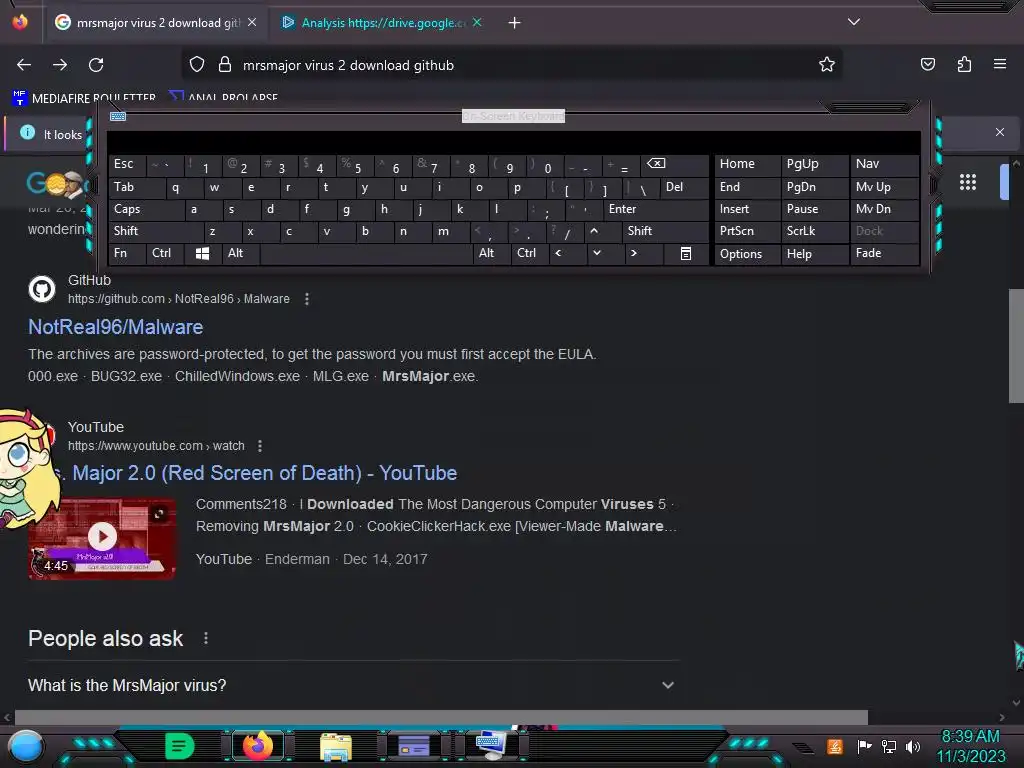This screenshot has width=1024, height=768.
Task: Switch to the mrsmajor virus 2 download tab
Action: pyautogui.click(x=157, y=23)
